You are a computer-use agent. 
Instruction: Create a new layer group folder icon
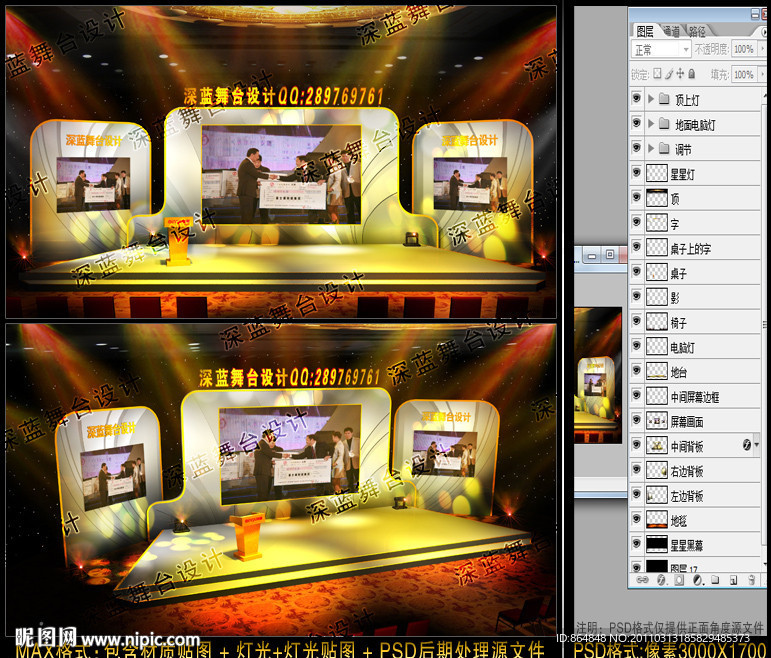click(x=713, y=579)
